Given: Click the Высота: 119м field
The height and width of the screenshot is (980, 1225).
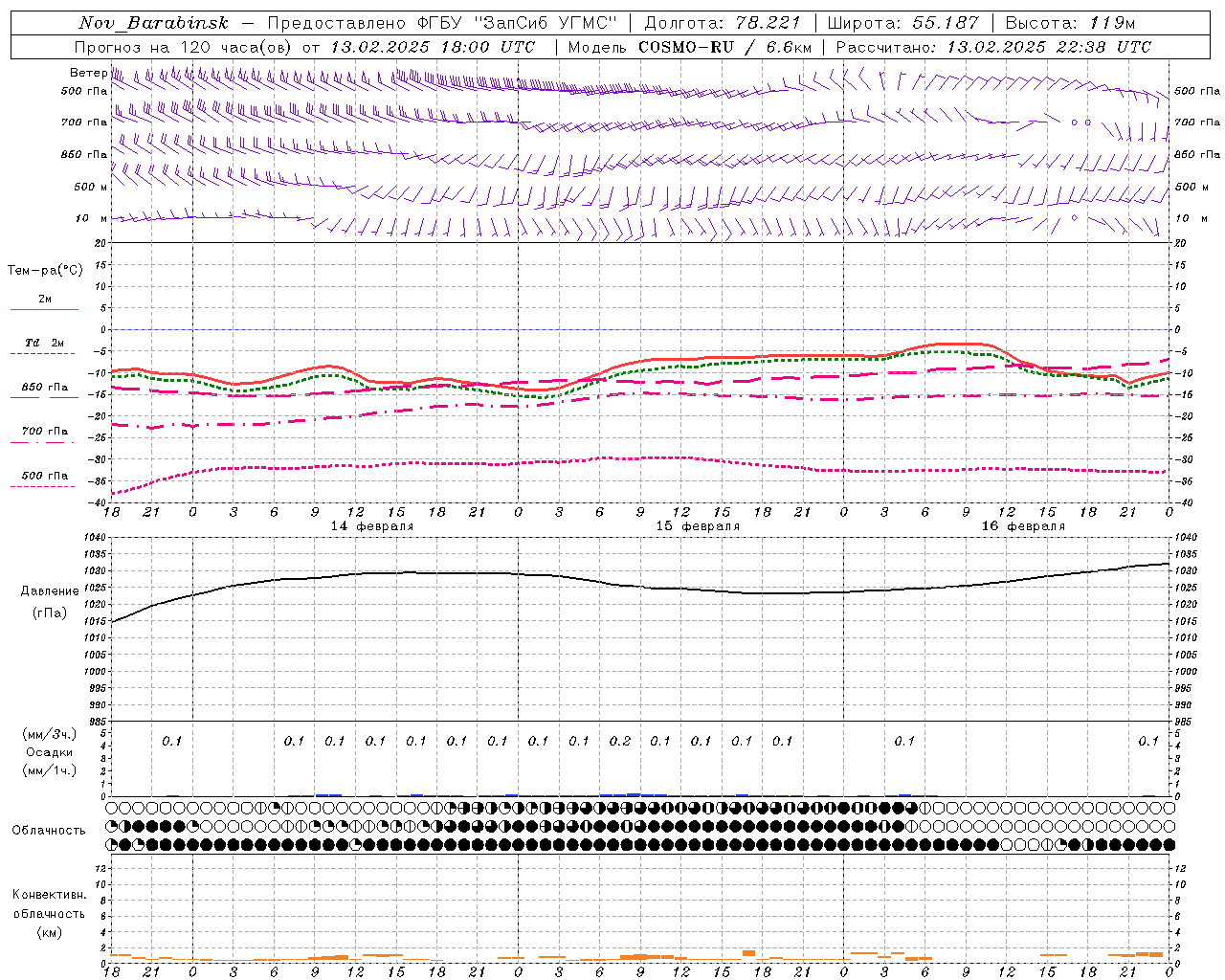Looking at the screenshot, I should (1070, 23).
